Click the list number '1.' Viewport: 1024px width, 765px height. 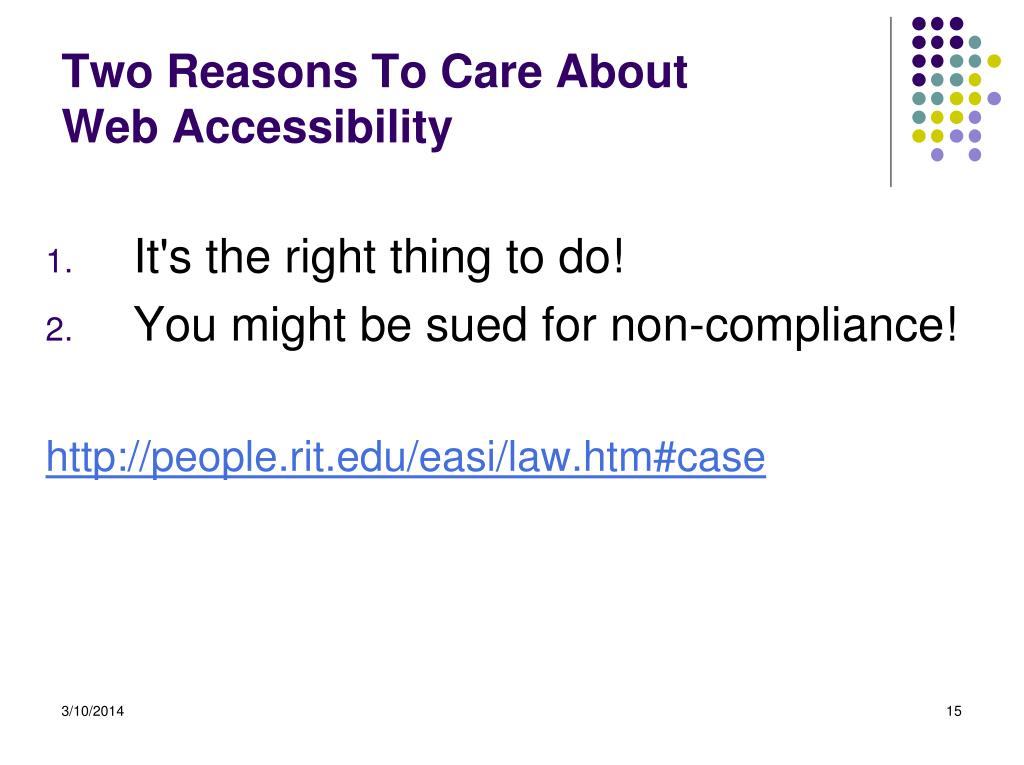59,262
